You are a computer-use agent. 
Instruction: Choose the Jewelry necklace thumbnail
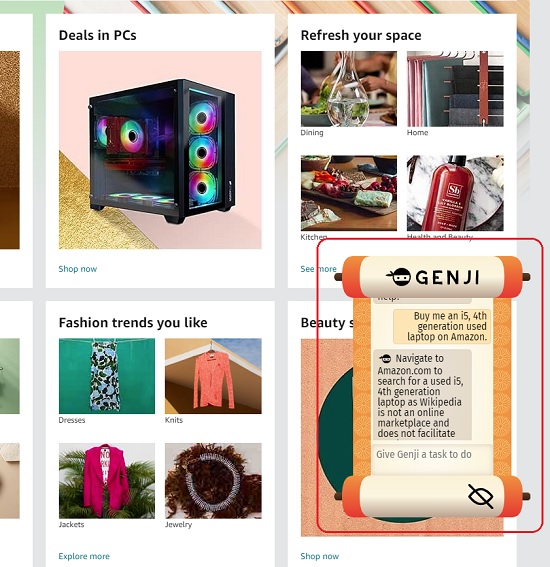pyautogui.click(x=213, y=481)
